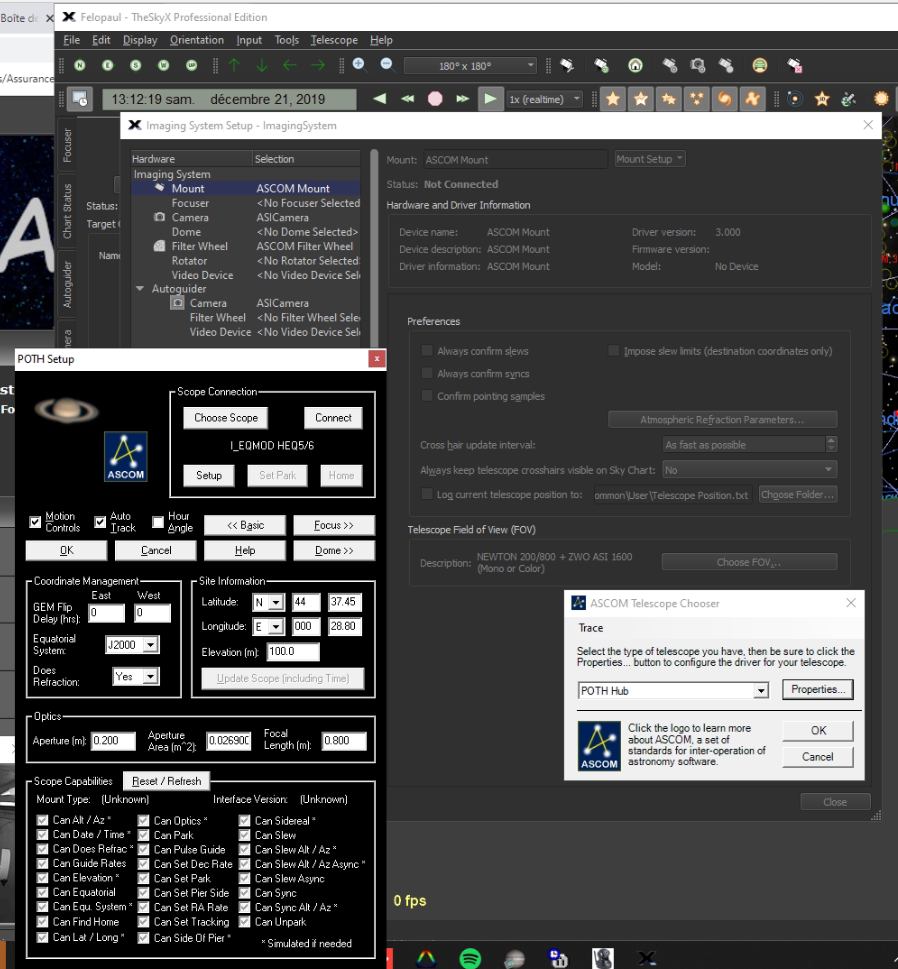Open the Orientation menu
Screen dimensions: 898x969
197,40
